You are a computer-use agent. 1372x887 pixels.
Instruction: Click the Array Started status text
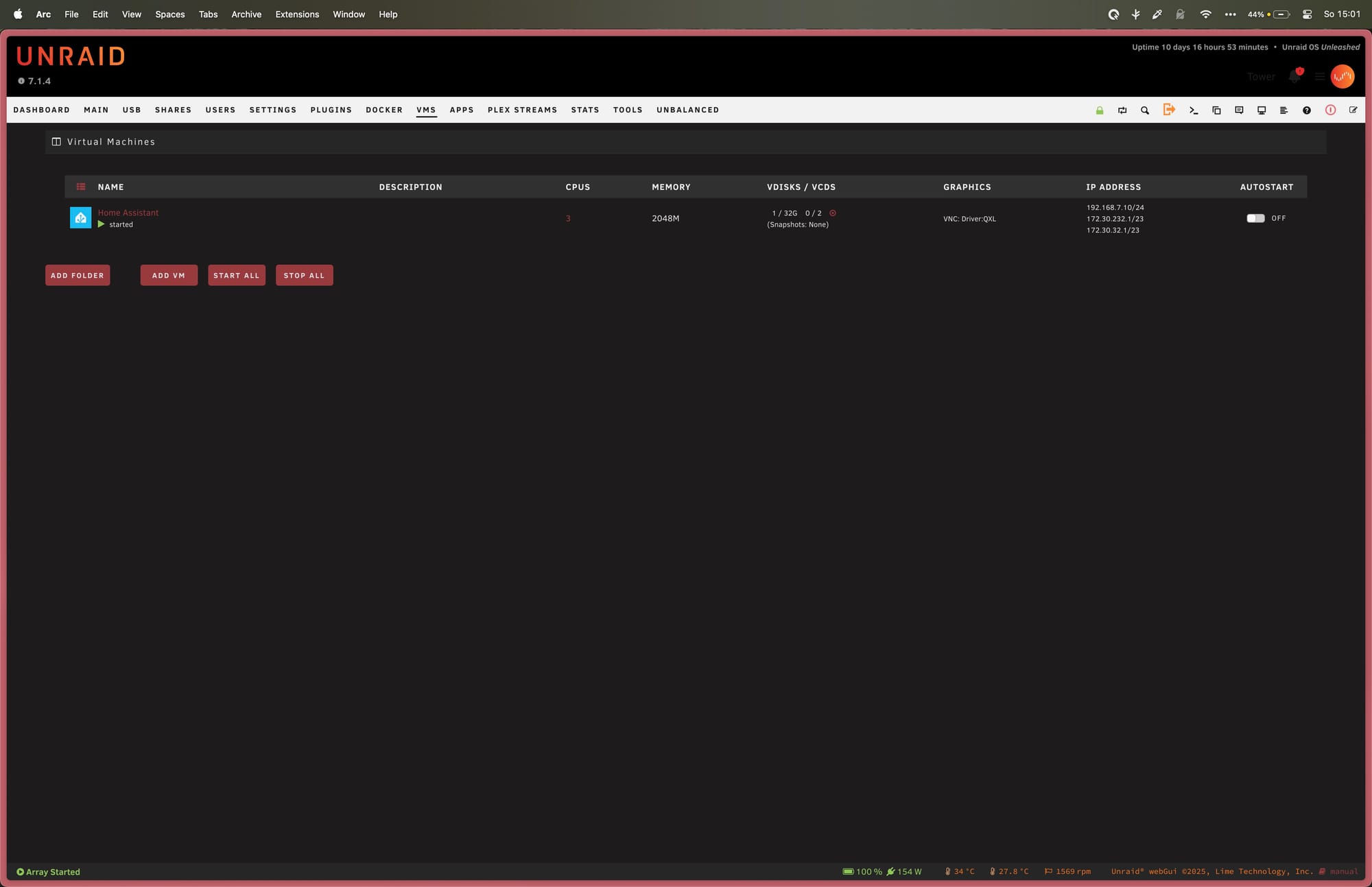pyautogui.click(x=53, y=872)
